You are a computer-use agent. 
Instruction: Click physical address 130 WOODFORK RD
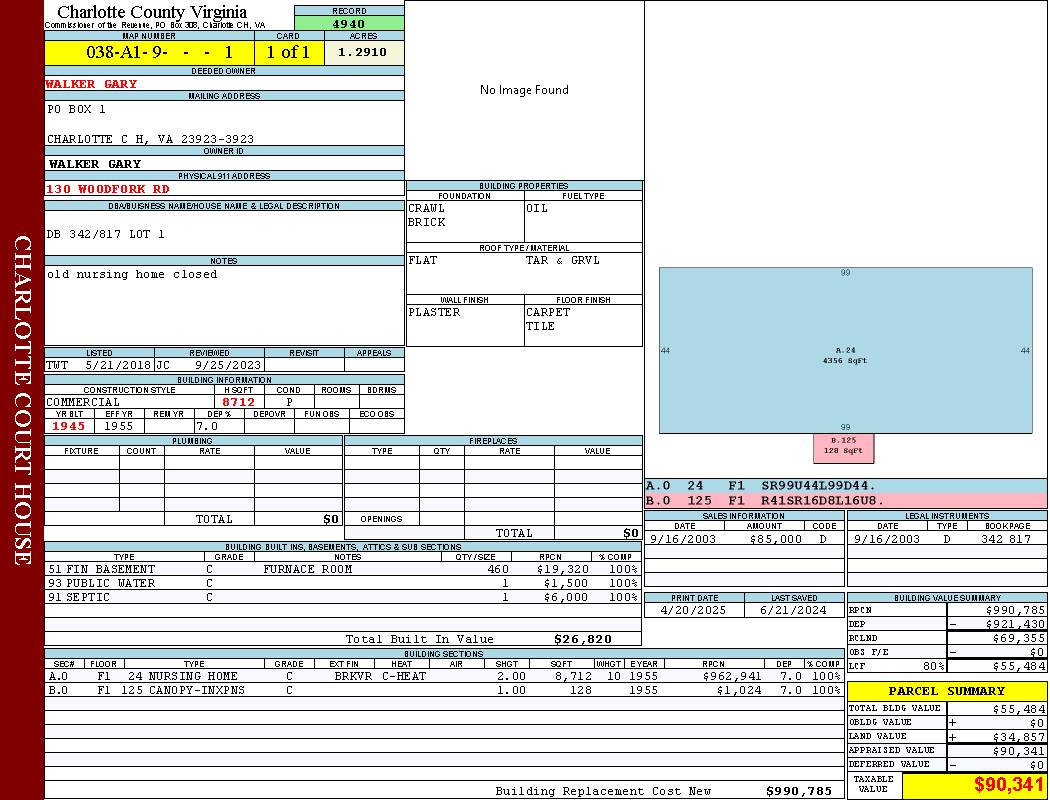click(x=108, y=188)
